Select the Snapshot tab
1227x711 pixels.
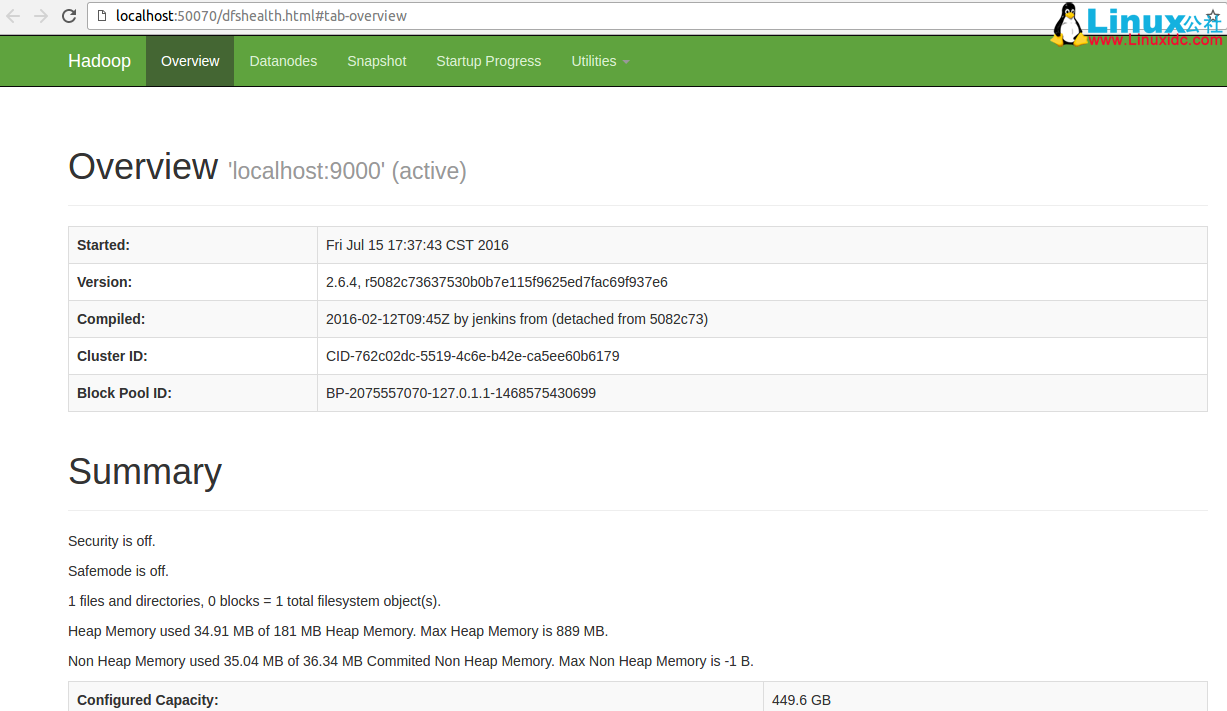(376, 61)
